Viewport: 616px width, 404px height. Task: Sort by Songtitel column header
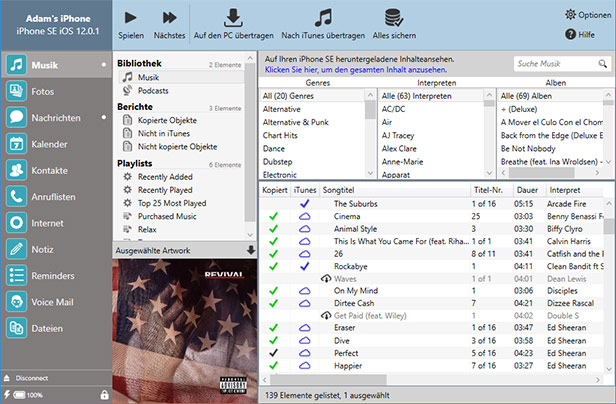pos(395,190)
